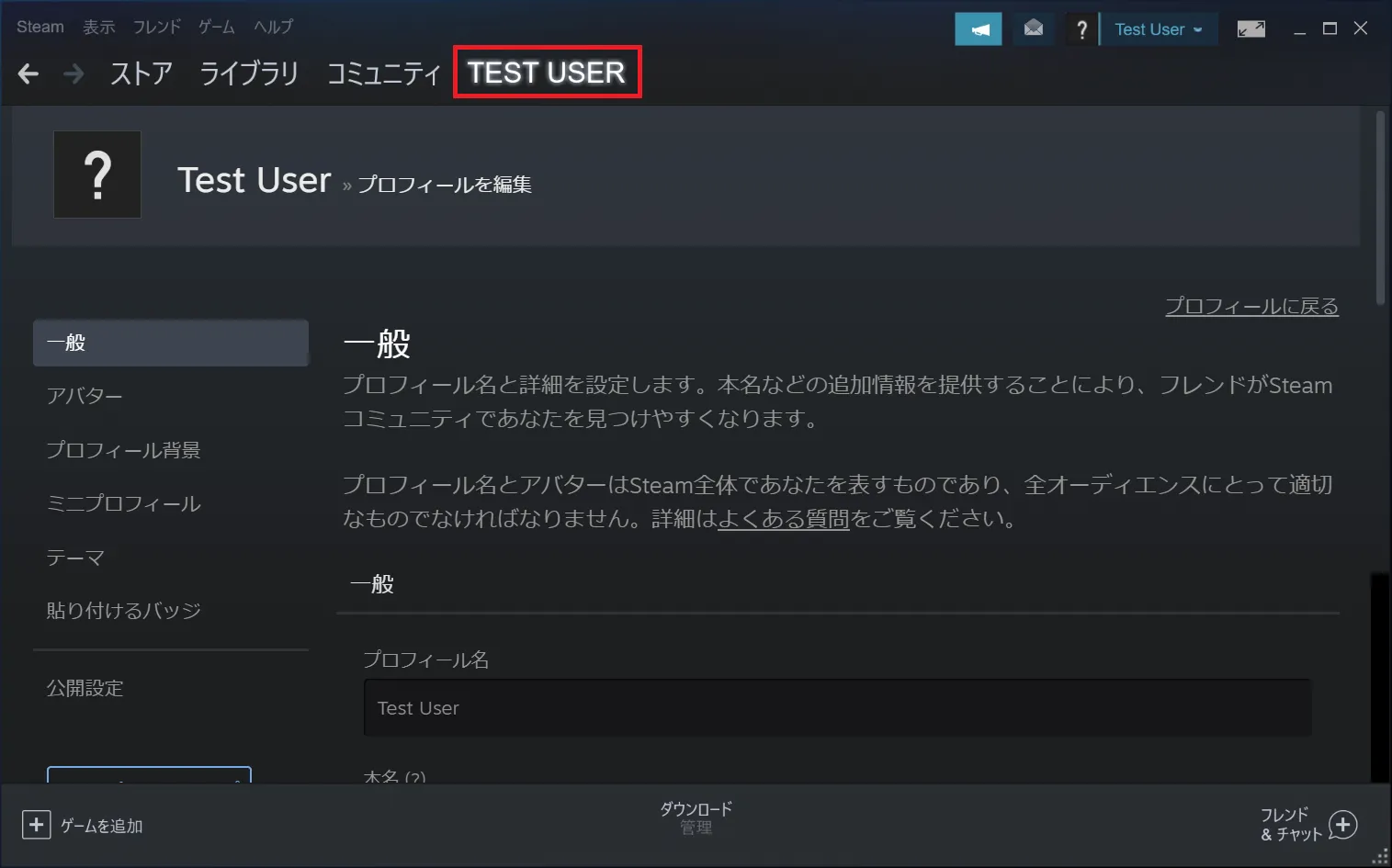
Task: Open the 表示 menu
Action: 99,27
